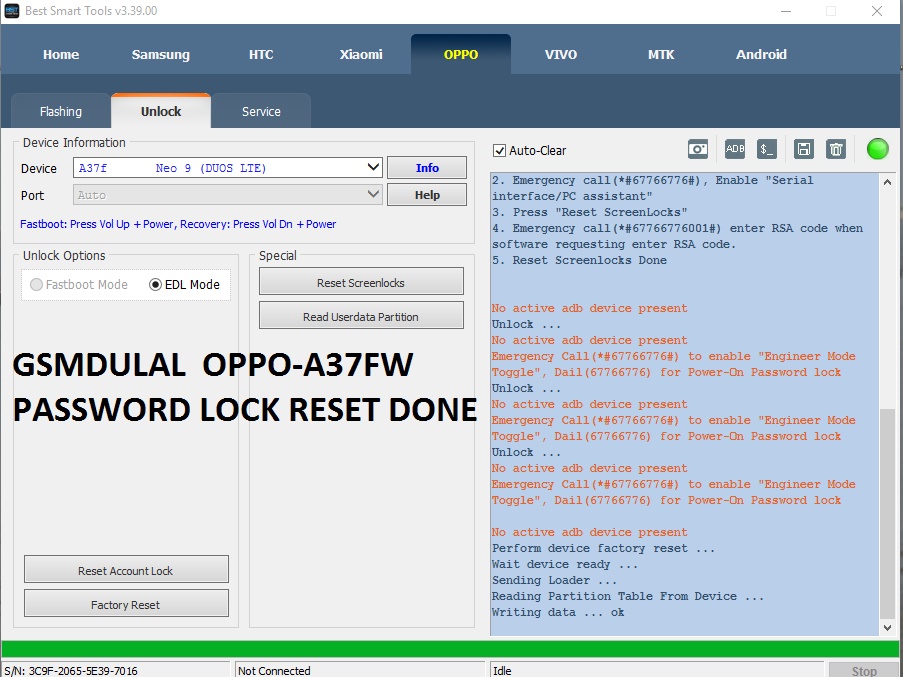Open the ADB tool icon
903x677 pixels.
(x=735, y=149)
